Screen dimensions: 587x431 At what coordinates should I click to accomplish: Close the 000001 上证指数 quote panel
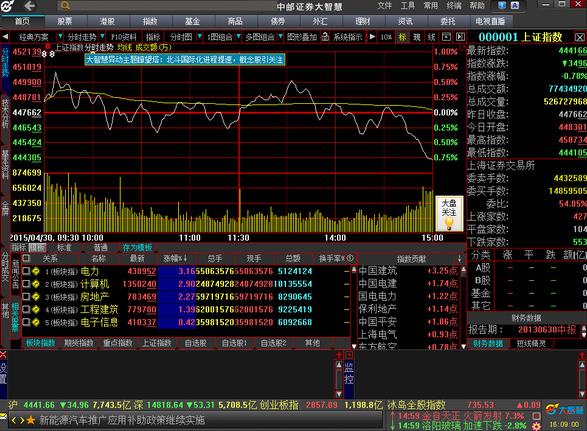pyautogui.click(x=580, y=37)
